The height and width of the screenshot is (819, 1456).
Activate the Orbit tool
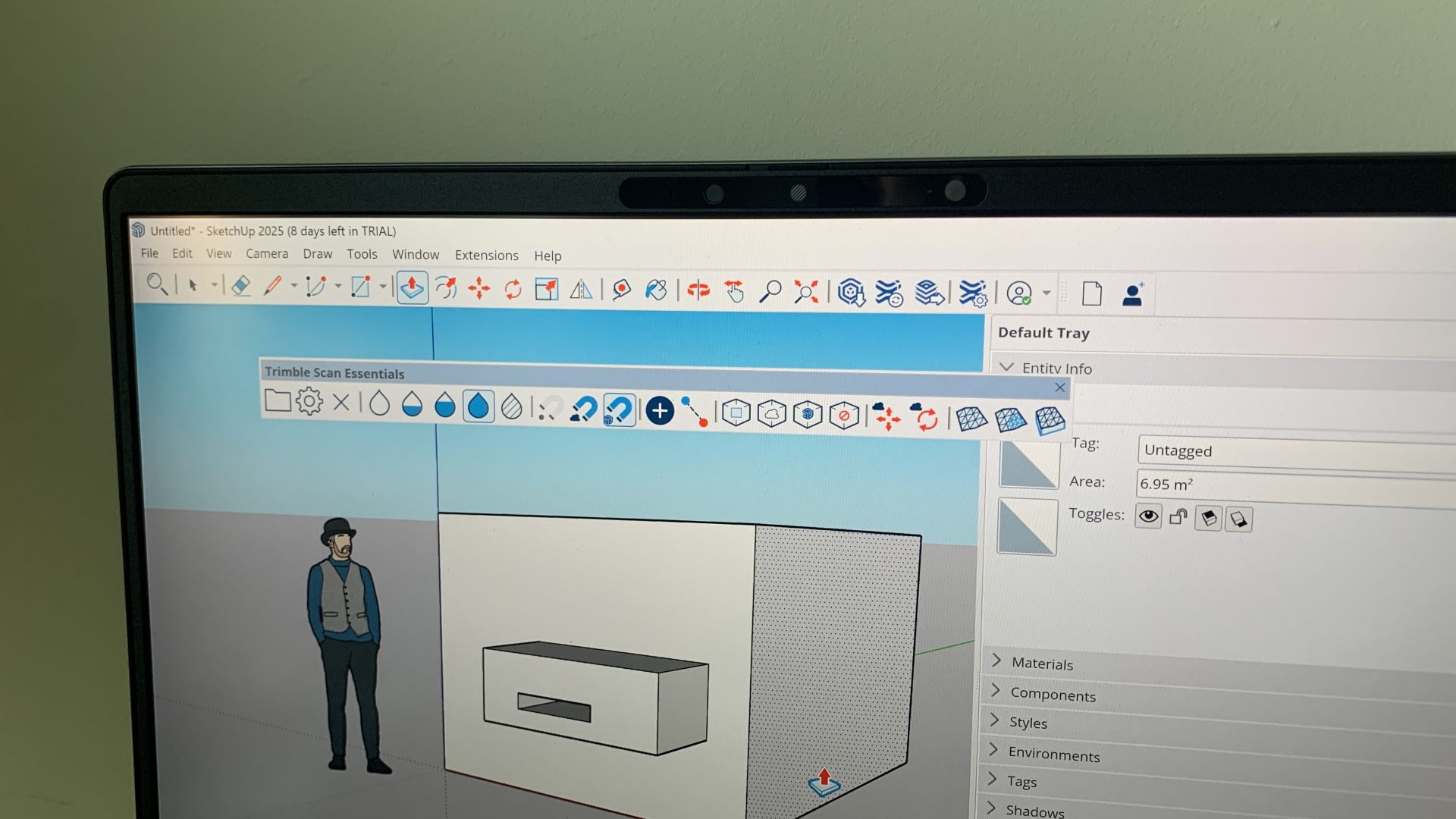(x=697, y=290)
